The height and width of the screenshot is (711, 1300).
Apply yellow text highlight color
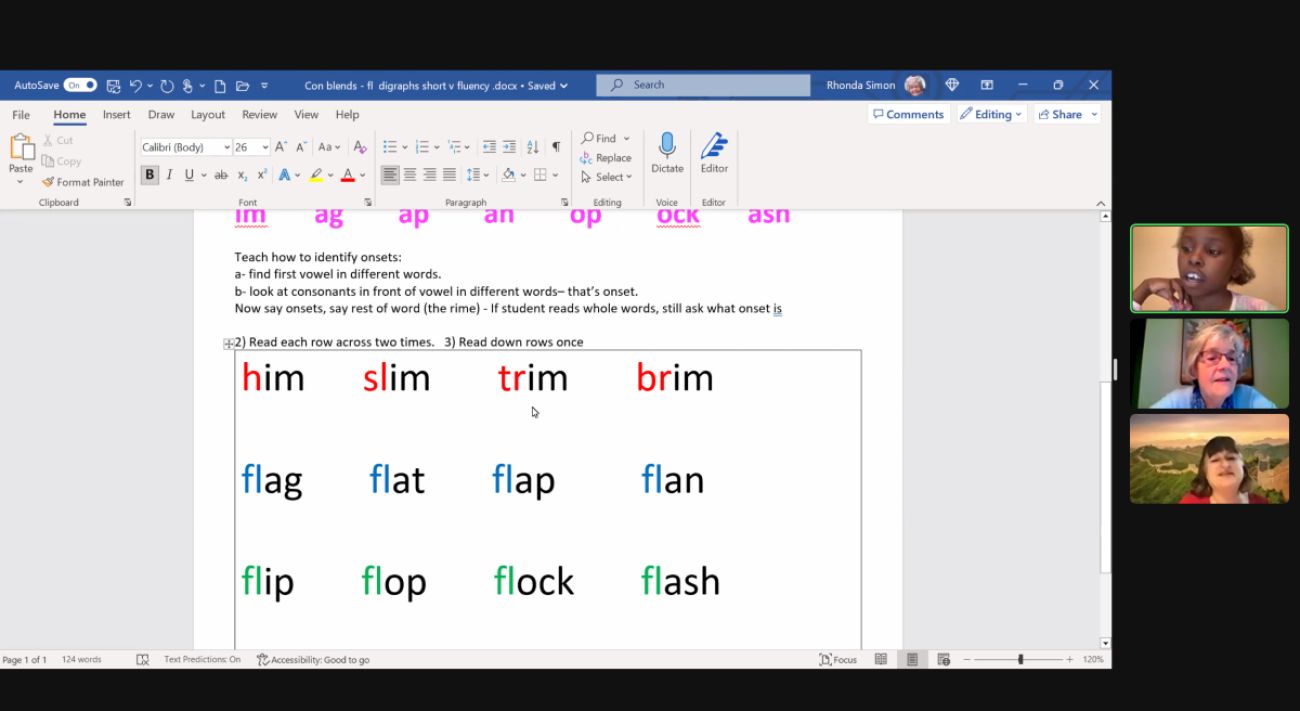point(316,175)
